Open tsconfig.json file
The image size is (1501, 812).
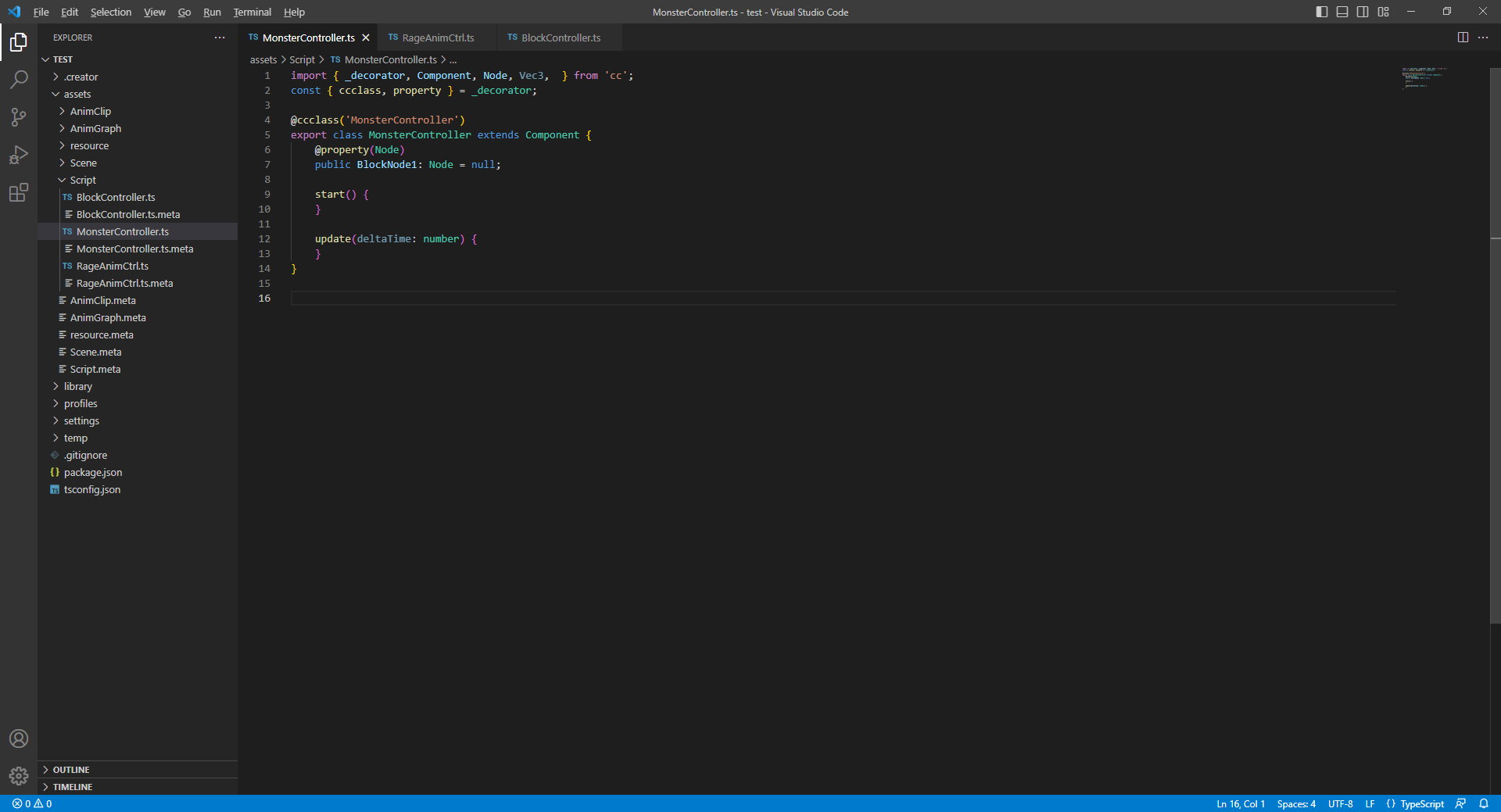pos(138,489)
